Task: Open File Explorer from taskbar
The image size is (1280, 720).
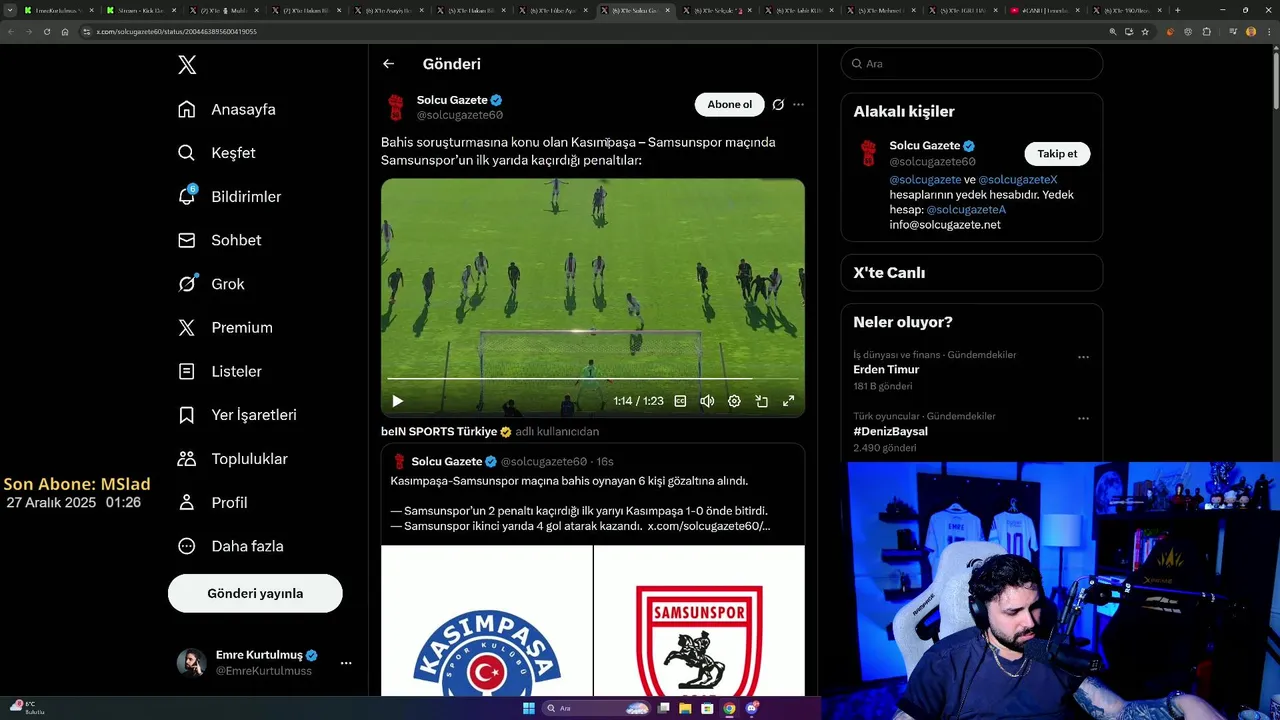Action: pos(686,708)
